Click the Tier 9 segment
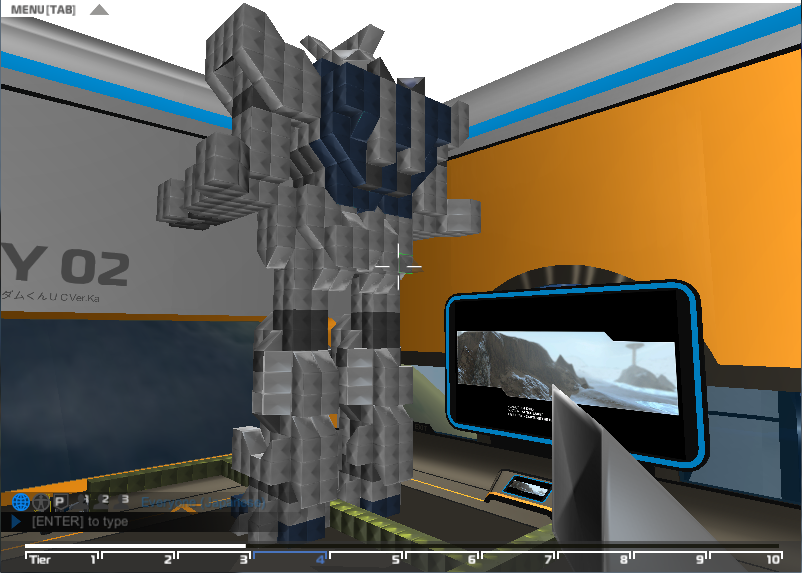Image resolution: width=802 pixels, height=573 pixels. pos(671,559)
